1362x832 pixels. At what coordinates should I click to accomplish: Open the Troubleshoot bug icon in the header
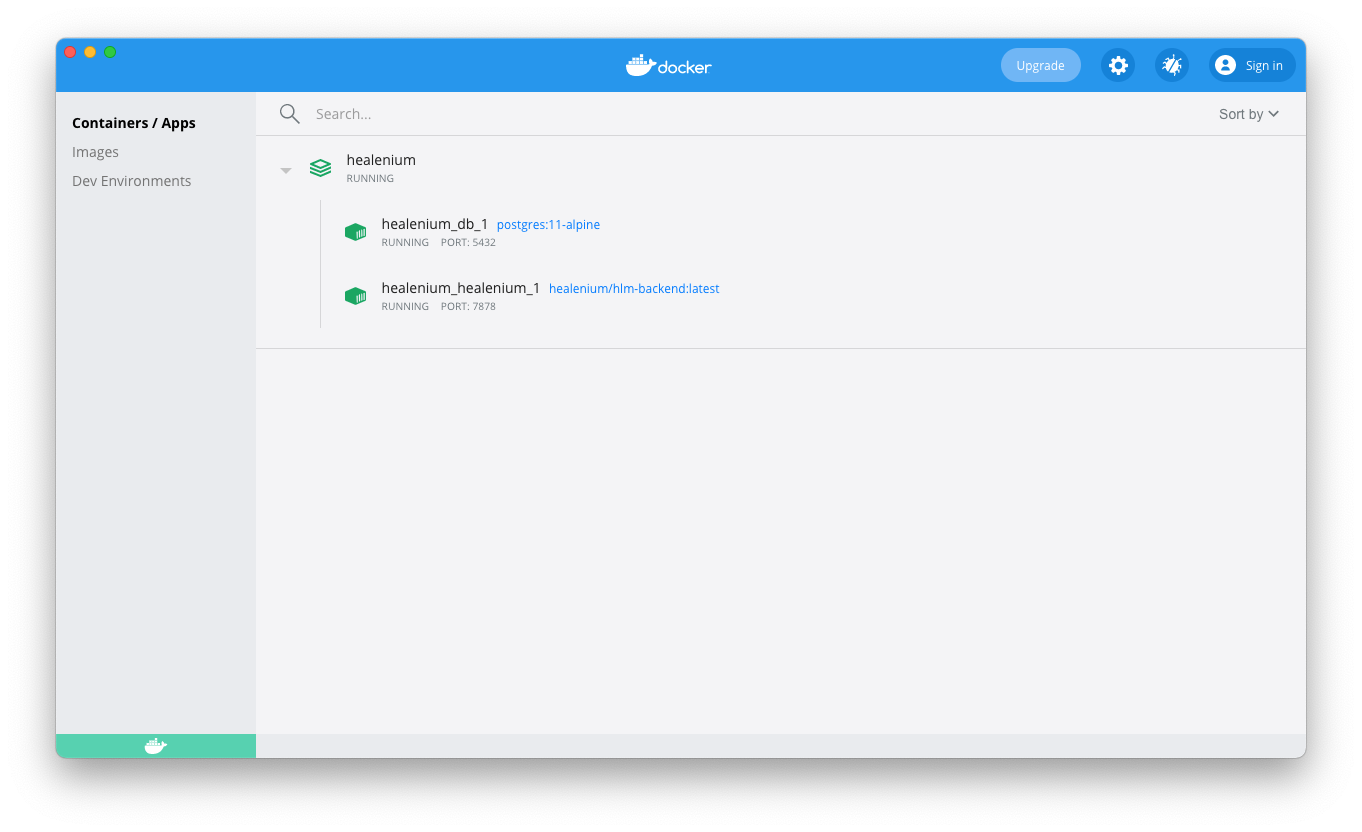click(x=1171, y=64)
